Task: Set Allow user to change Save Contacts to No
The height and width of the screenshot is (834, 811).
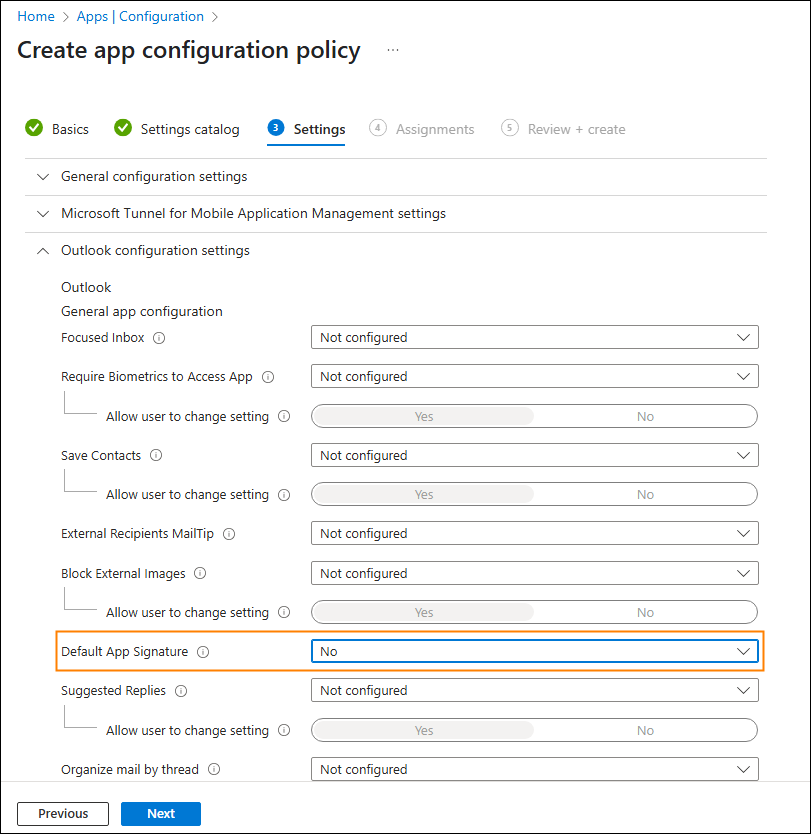Action: [x=645, y=494]
